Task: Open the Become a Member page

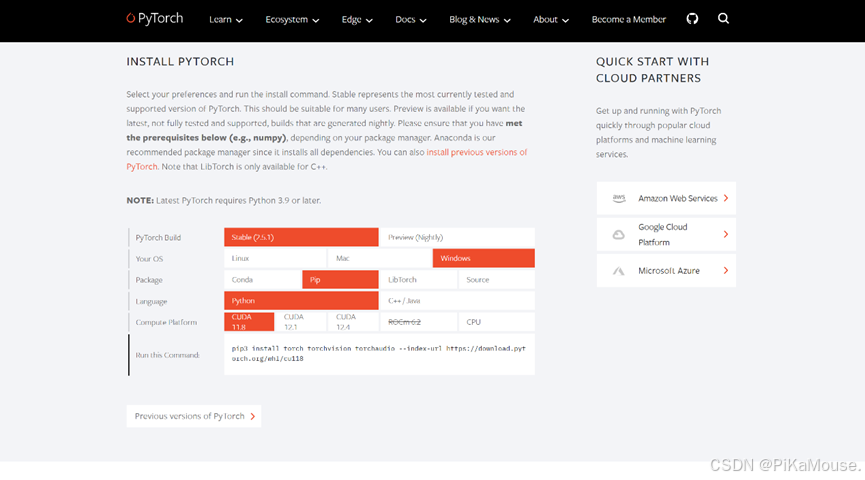Action: click(629, 19)
